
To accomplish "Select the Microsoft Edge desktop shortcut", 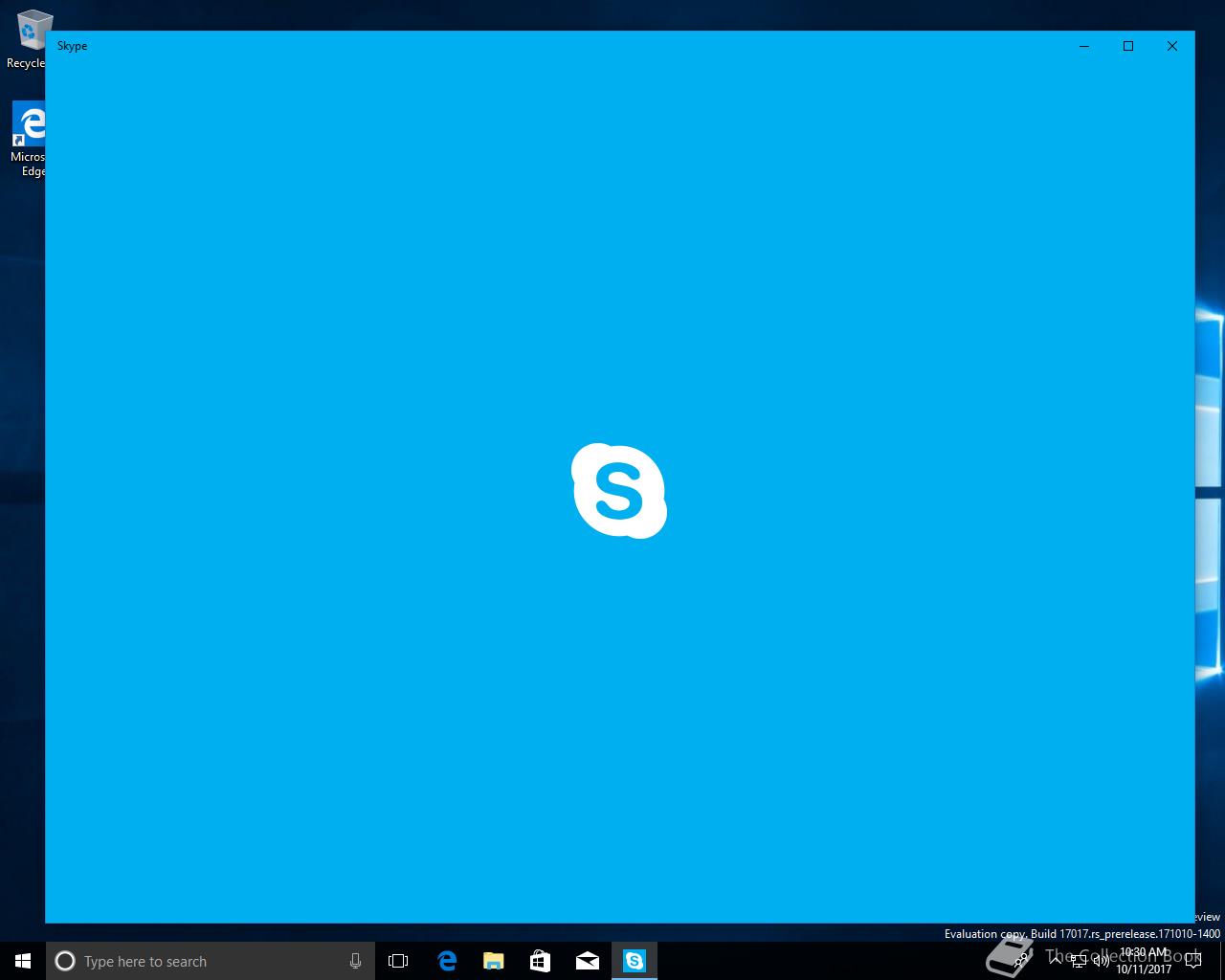I will tap(28, 141).
